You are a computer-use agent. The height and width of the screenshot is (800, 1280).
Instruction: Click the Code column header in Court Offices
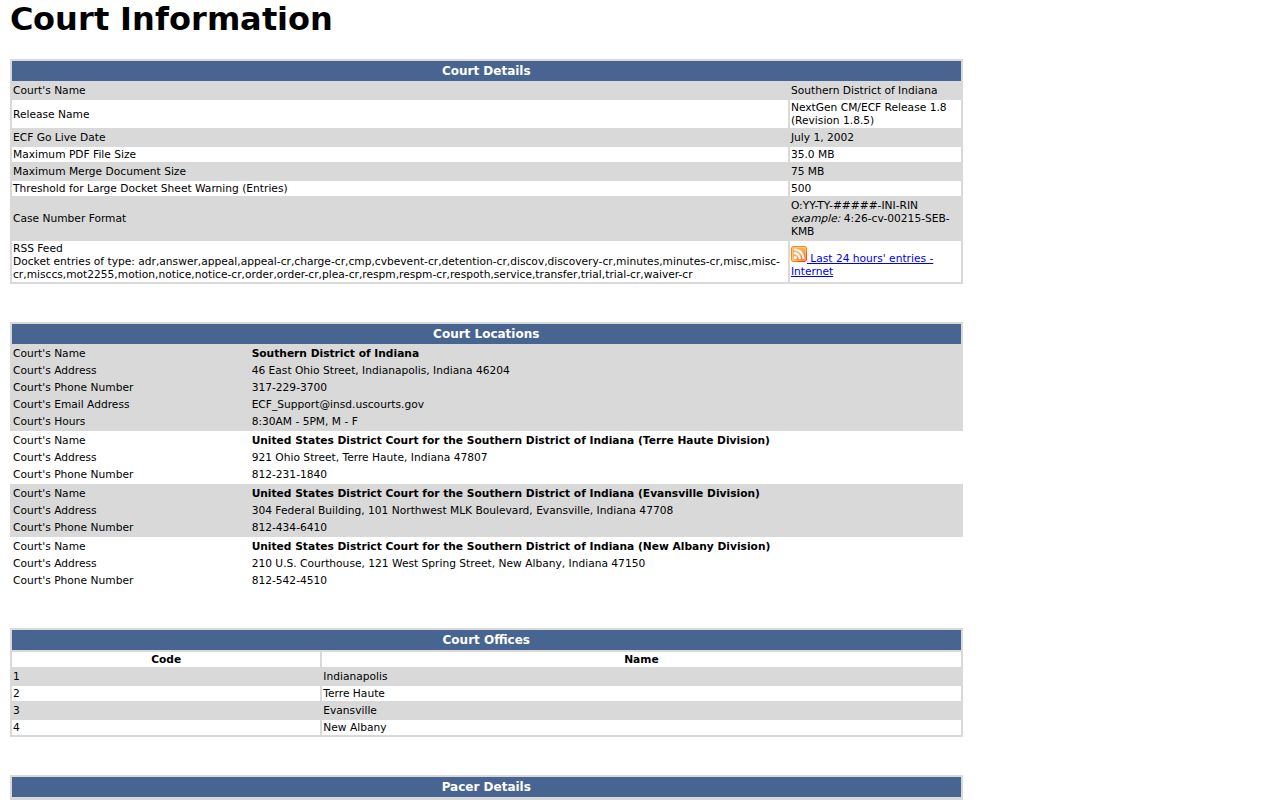(166, 659)
